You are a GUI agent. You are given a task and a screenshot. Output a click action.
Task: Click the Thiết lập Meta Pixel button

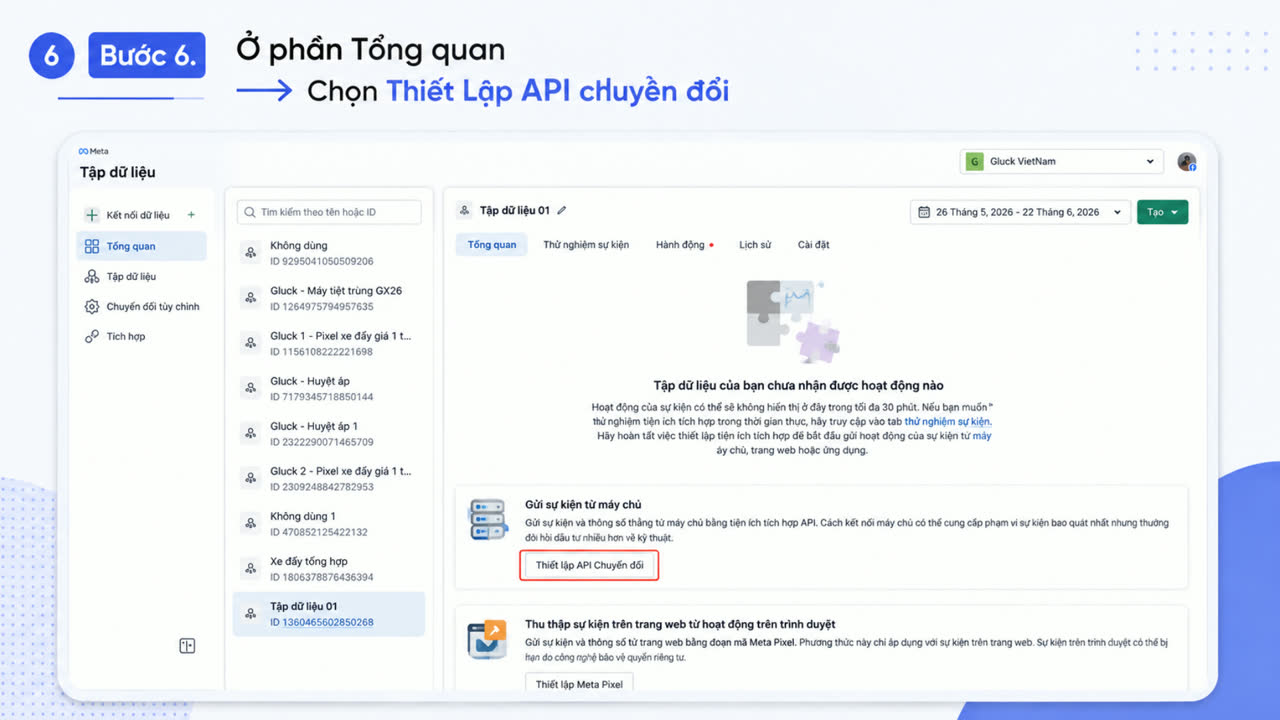coord(579,684)
